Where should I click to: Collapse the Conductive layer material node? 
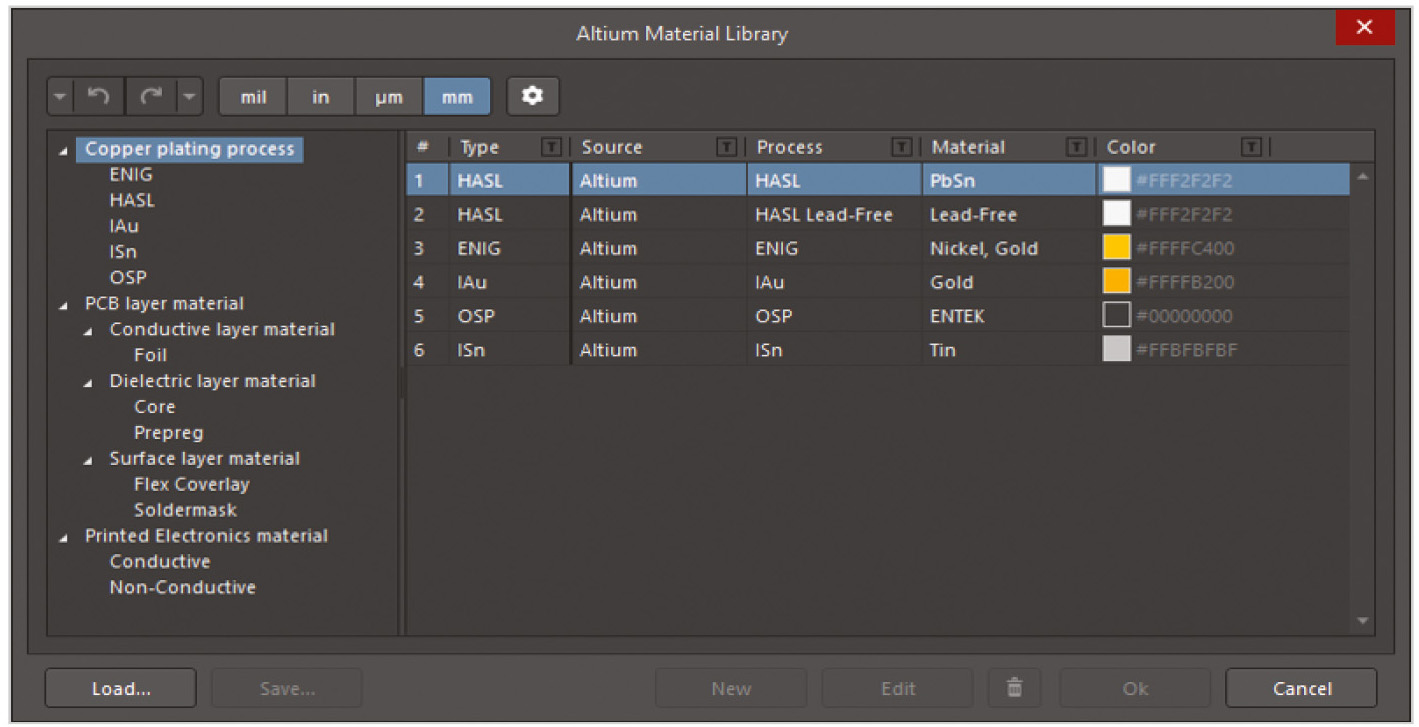pos(89,331)
